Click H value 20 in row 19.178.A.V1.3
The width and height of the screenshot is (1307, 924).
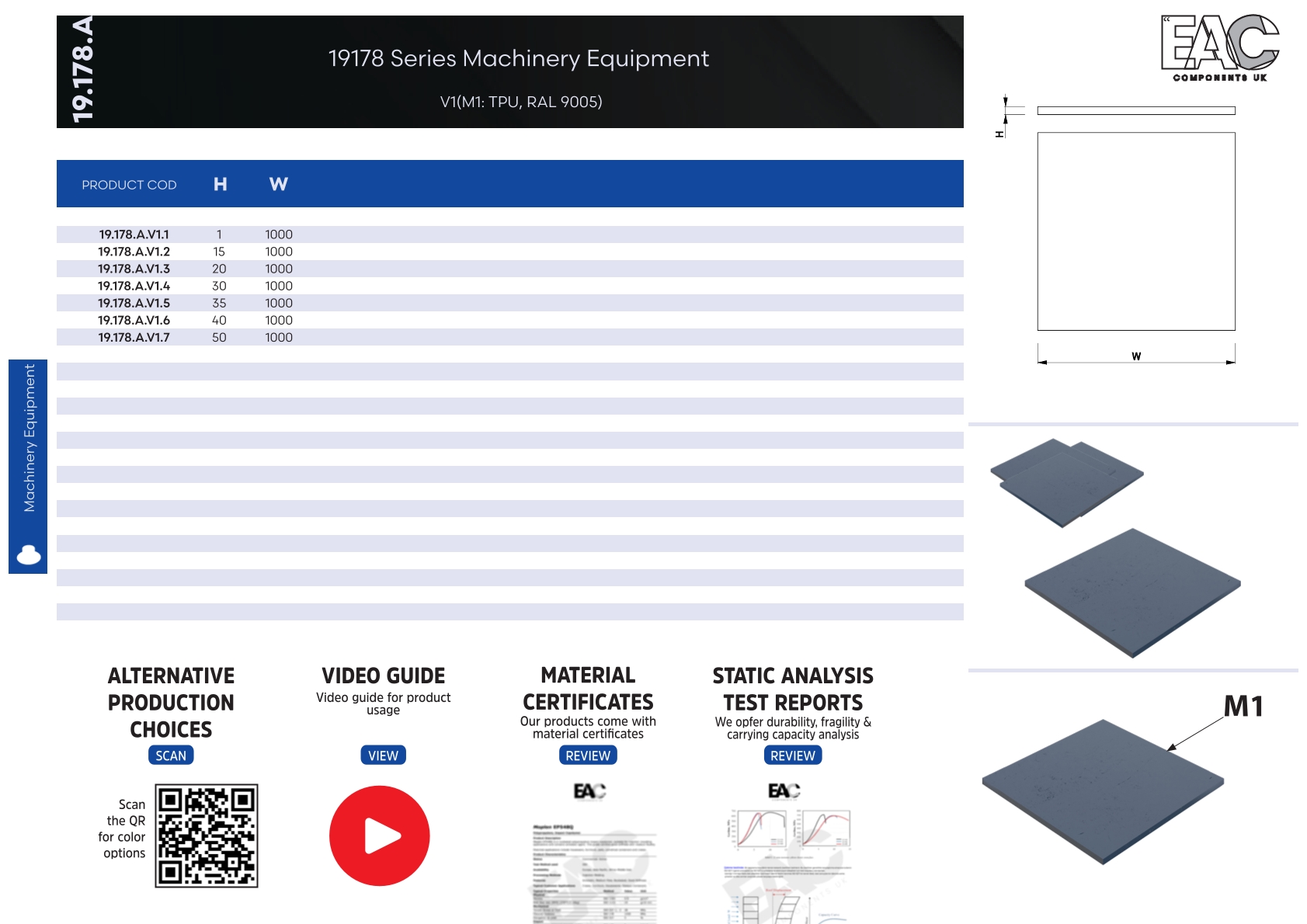(x=219, y=269)
